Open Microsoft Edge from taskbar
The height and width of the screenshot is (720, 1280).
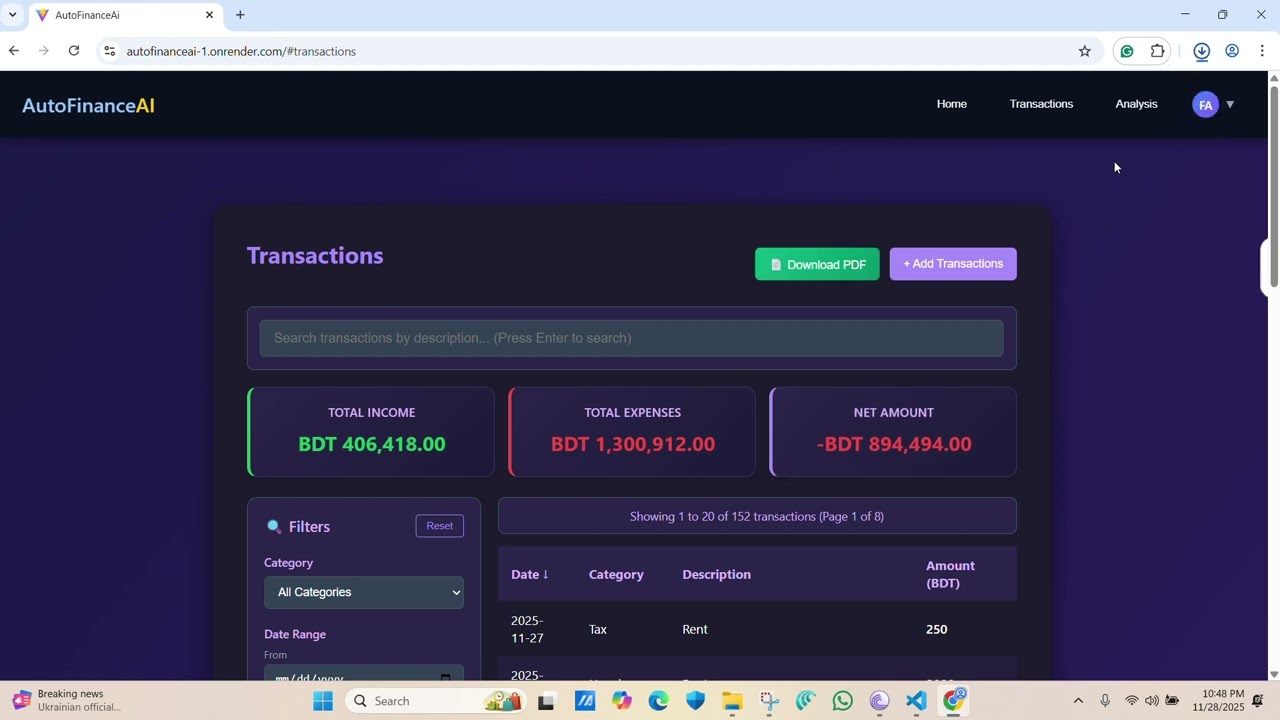coord(658,701)
